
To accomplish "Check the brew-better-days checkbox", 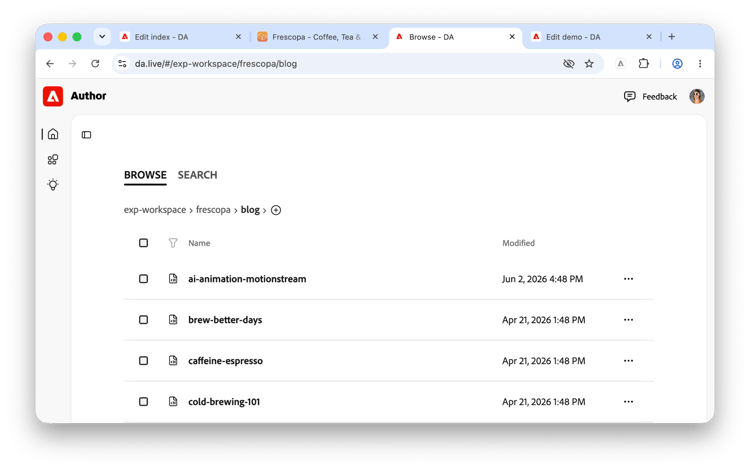I will click(143, 319).
